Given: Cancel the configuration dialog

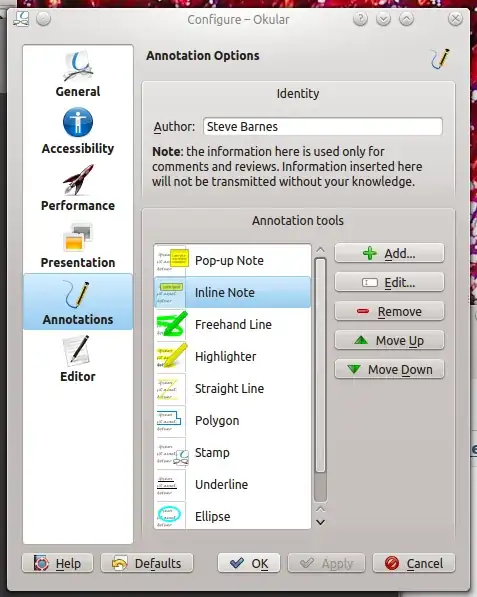Looking at the screenshot, I should (x=414, y=563).
